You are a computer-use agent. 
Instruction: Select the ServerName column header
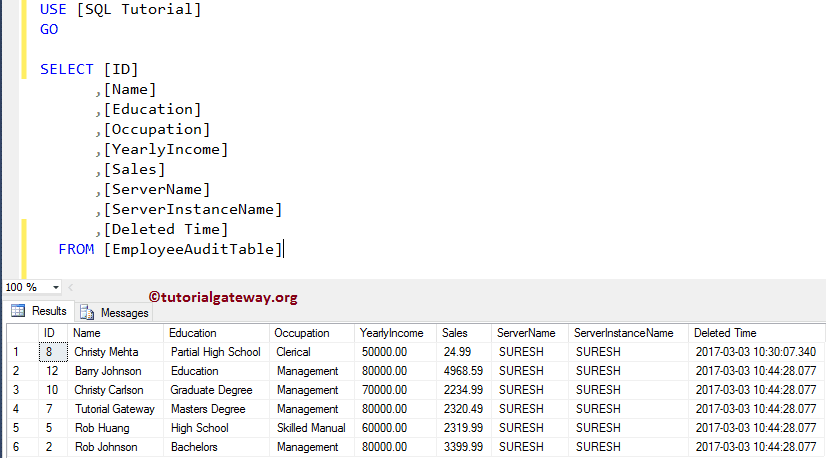coord(530,333)
